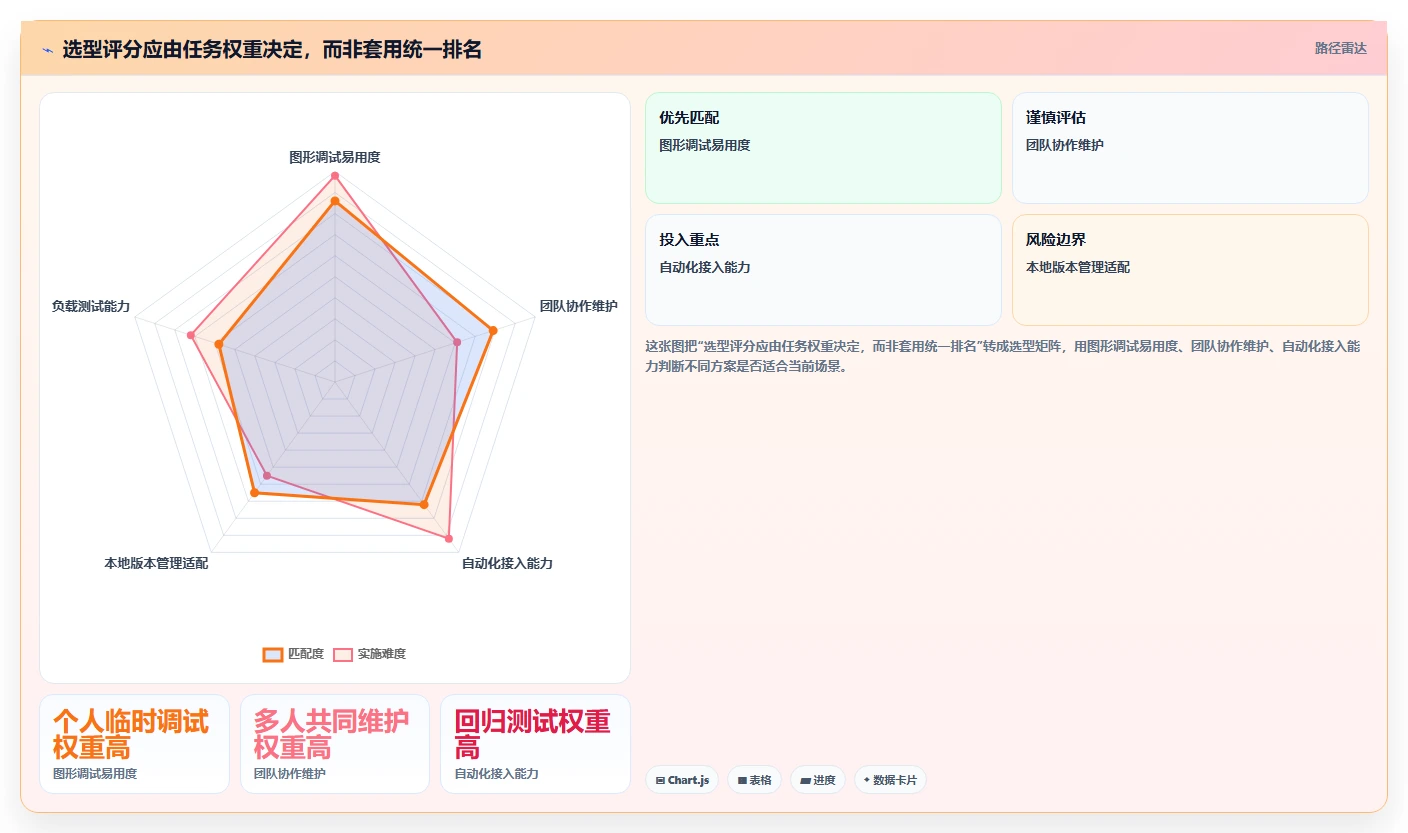Click the 图形调试易用度 radar axis label
Viewport: 1408px width, 833px height.
[335, 157]
